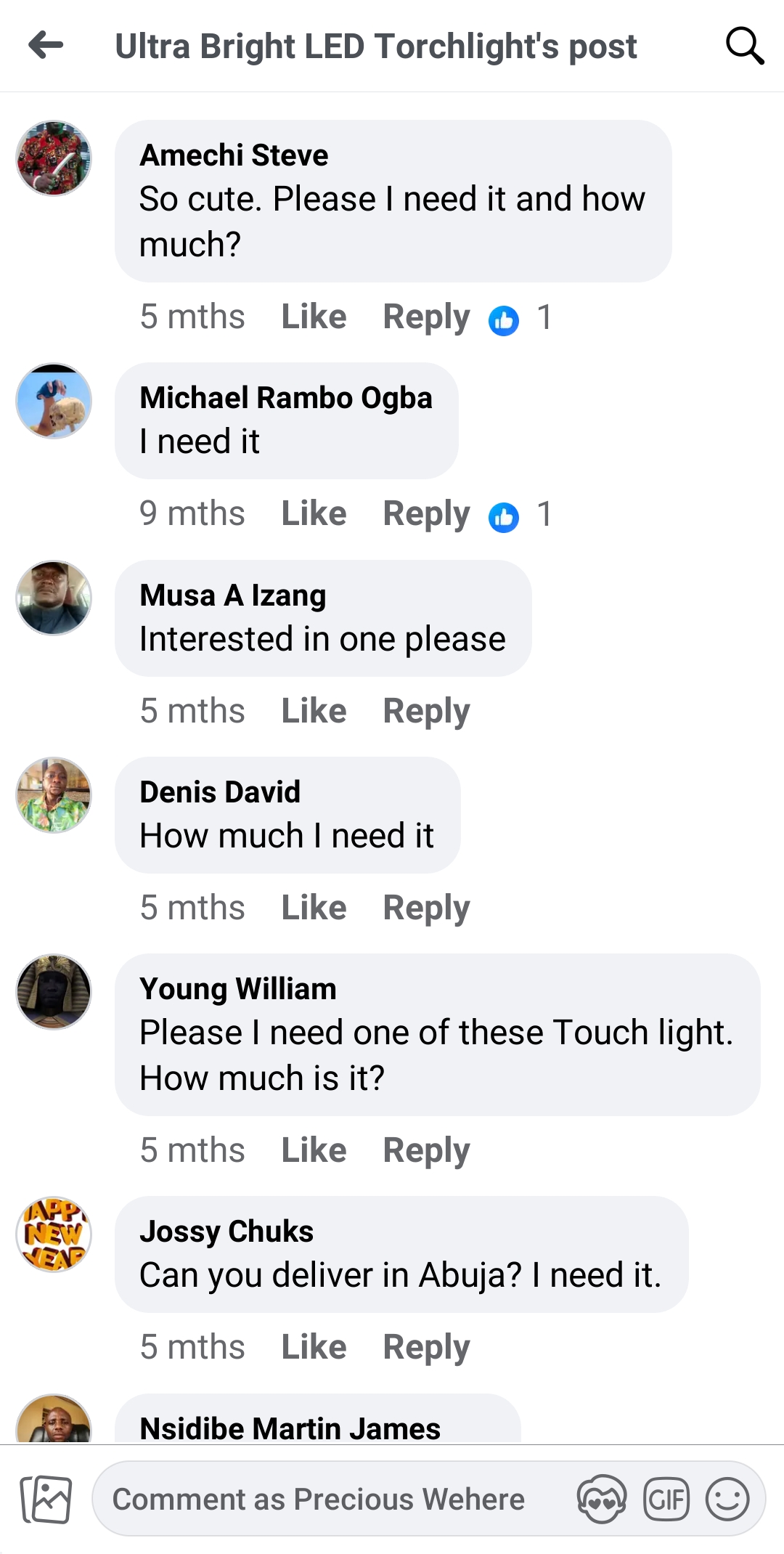784x1554 pixels.
Task: Focus the 'Comment as Precious Wehere' field
Action: coord(319,1500)
